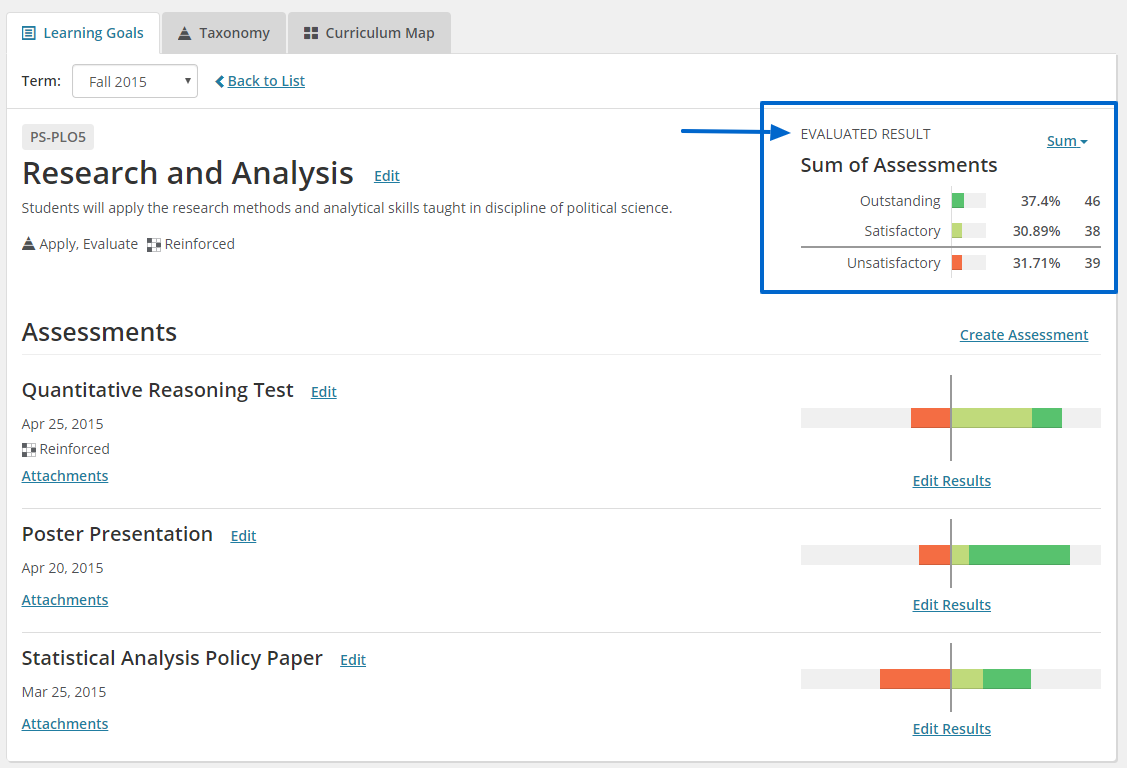Image resolution: width=1127 pixels, height=768 pixels.
Task: Open the Learning Goals tab
Action: point(83,33)
